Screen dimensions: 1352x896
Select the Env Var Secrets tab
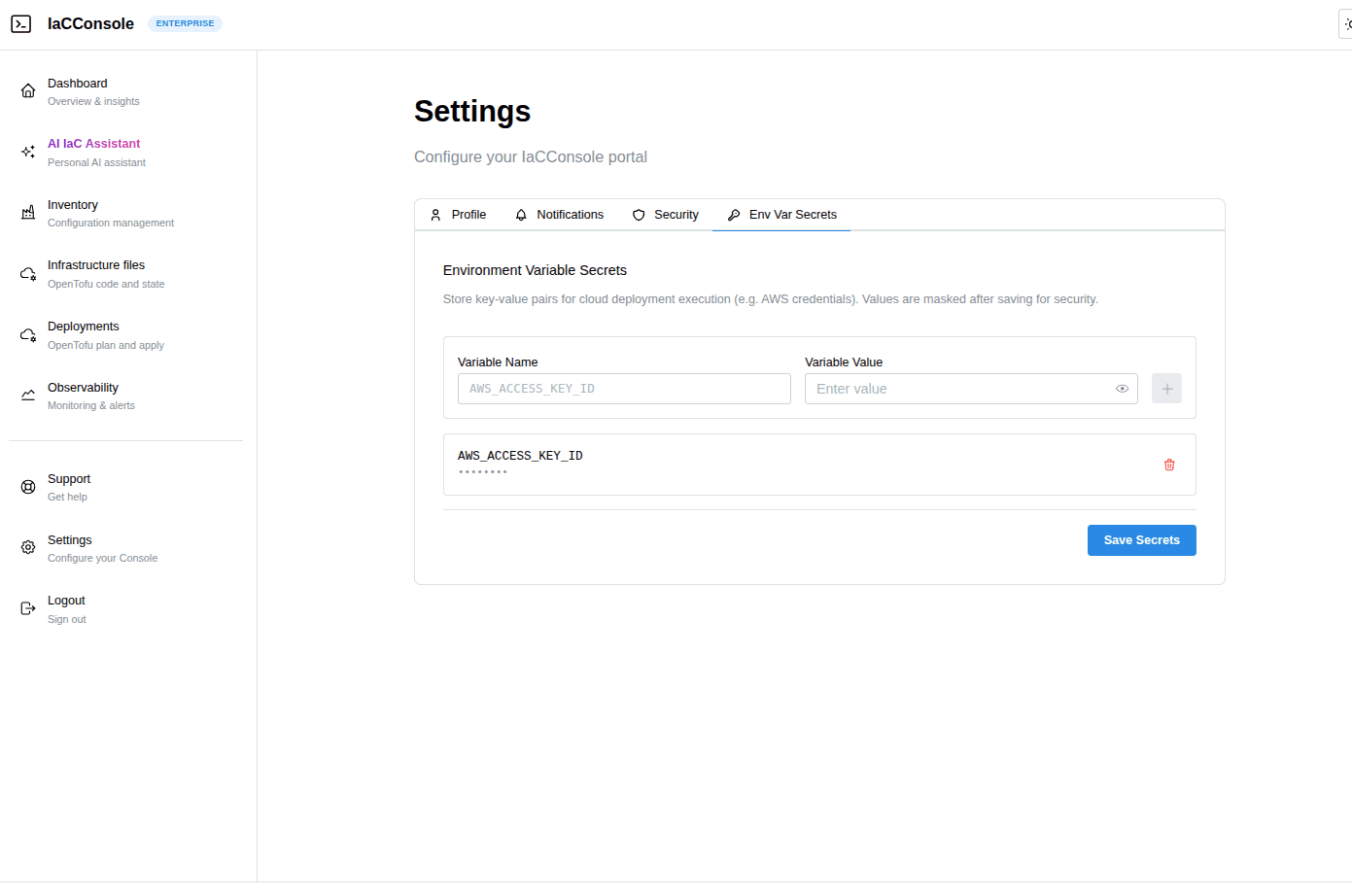782,215
